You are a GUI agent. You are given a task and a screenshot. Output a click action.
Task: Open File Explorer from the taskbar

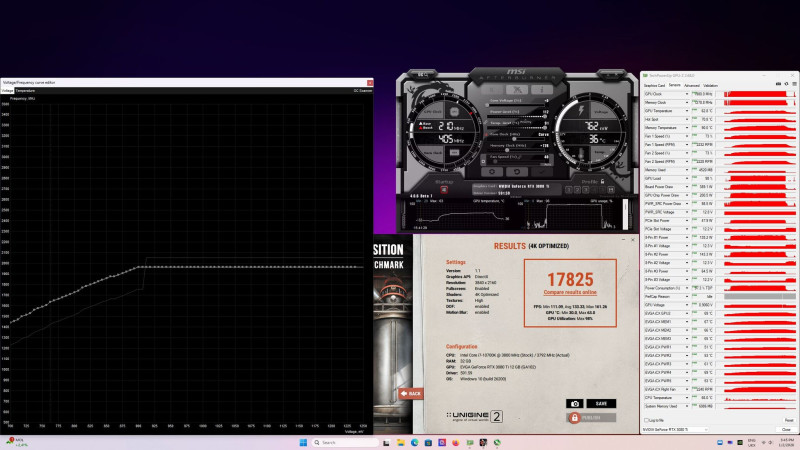(x=401, y=442)
